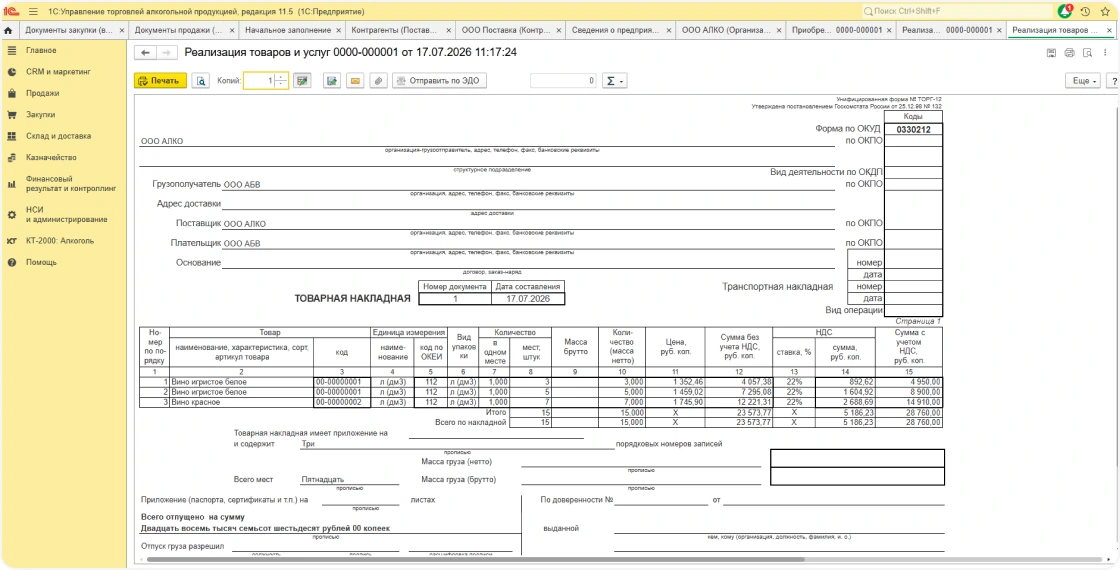Switch to Начальное заполнение tab
This screenshot has height=570, width=1120.
click(x=288, y=31)
